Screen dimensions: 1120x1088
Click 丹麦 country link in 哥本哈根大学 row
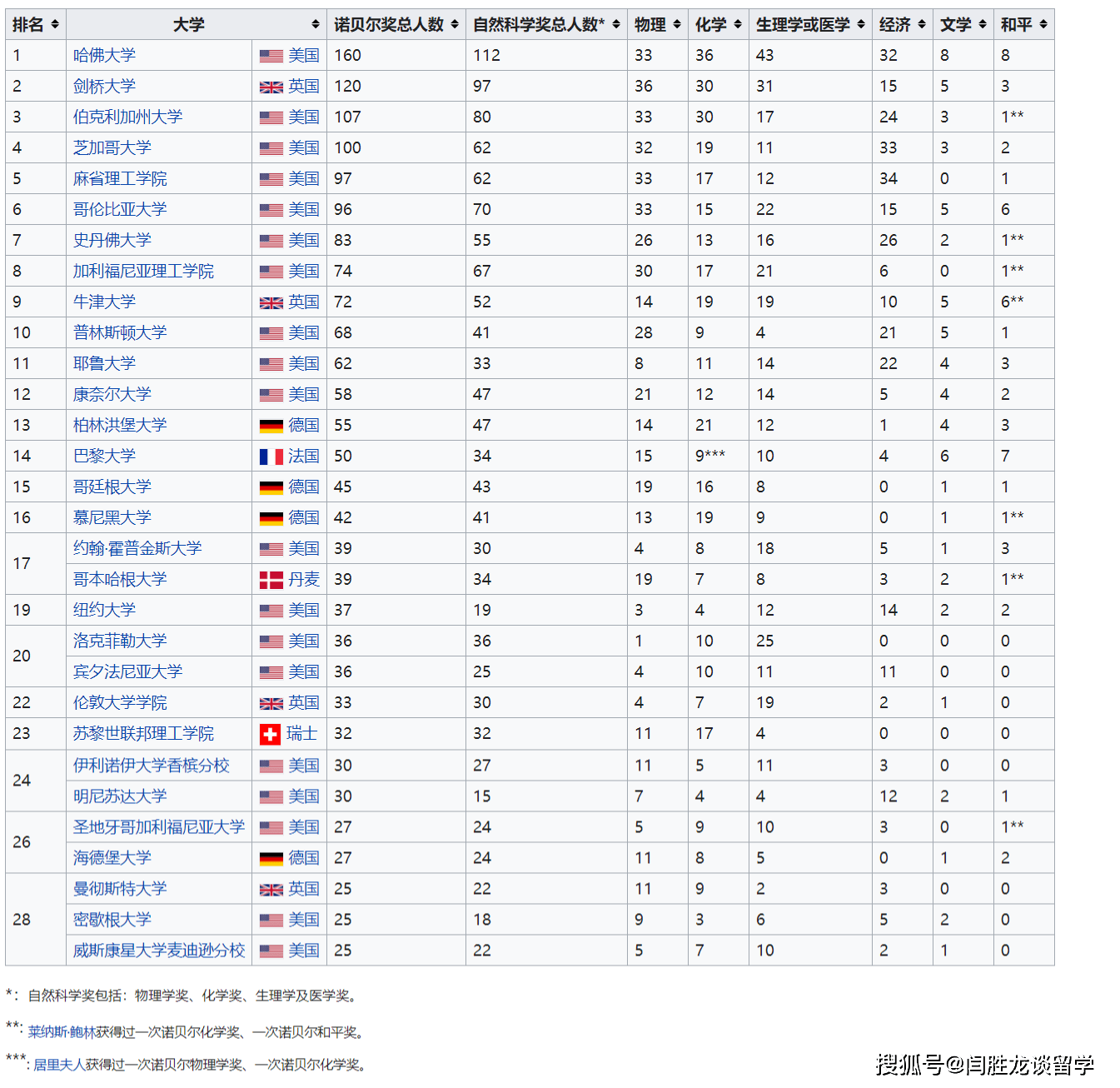(x=304, y=579)
